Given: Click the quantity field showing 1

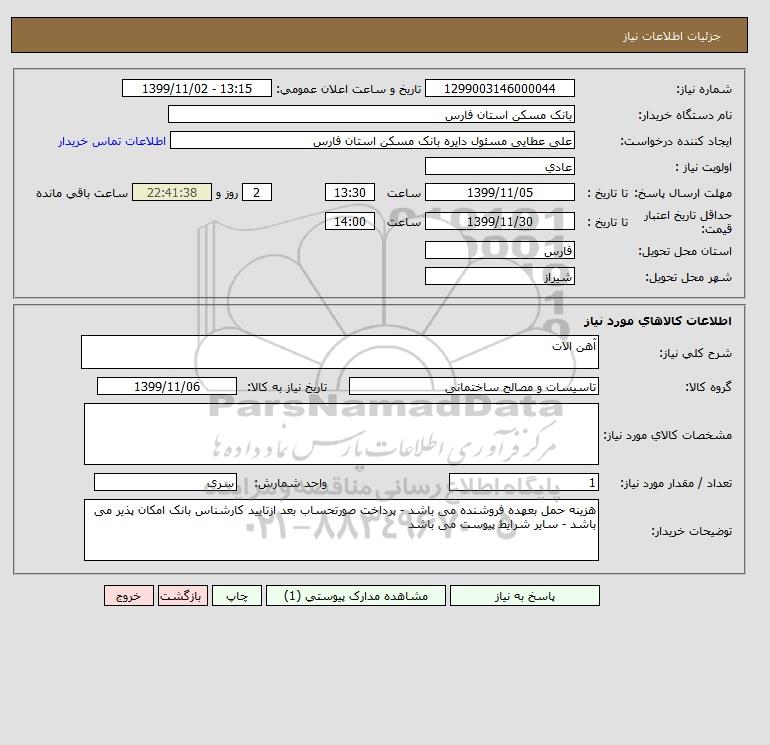Looking at the screenshot, I should [523, 482].
